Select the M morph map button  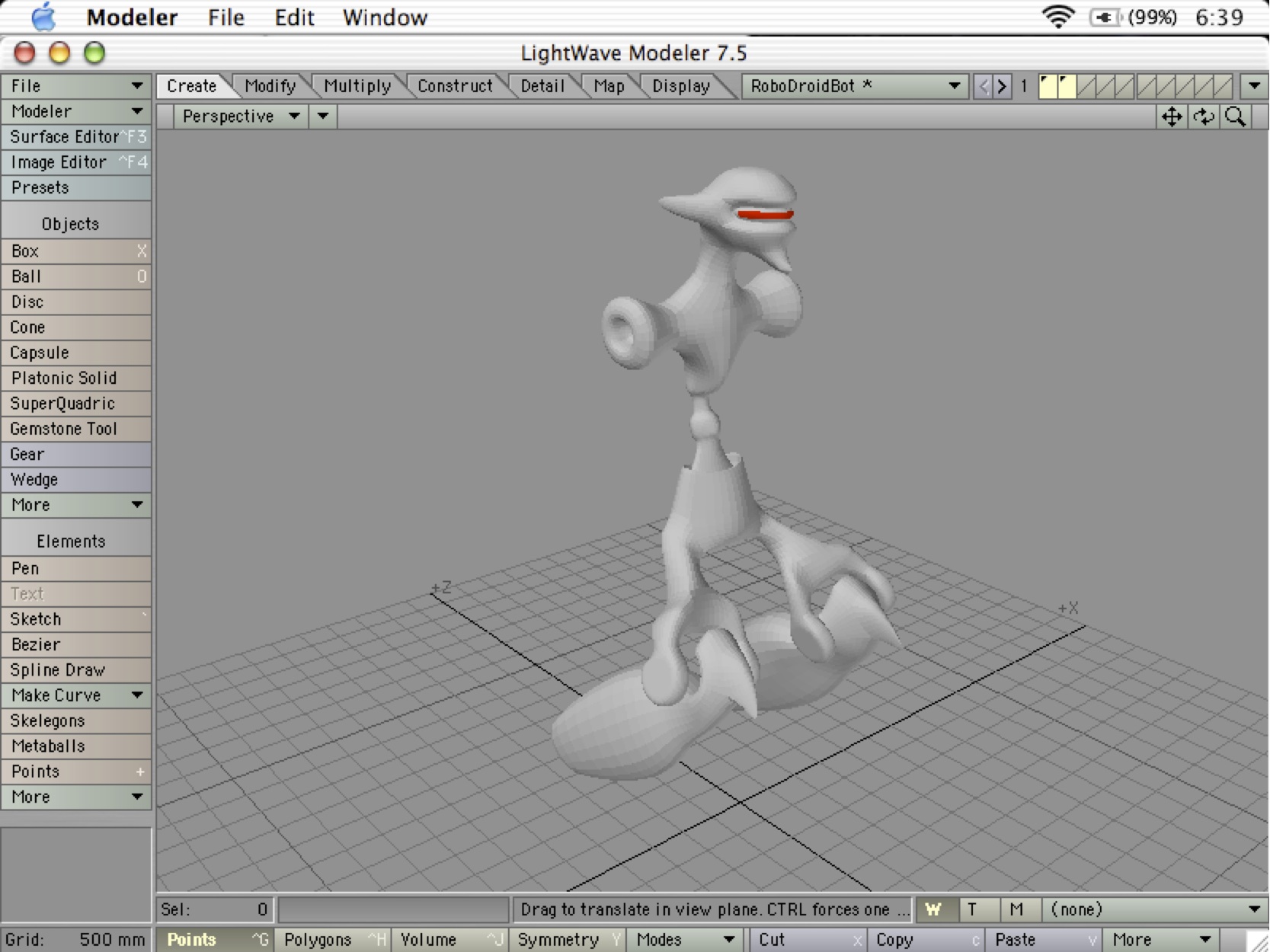1016,909
